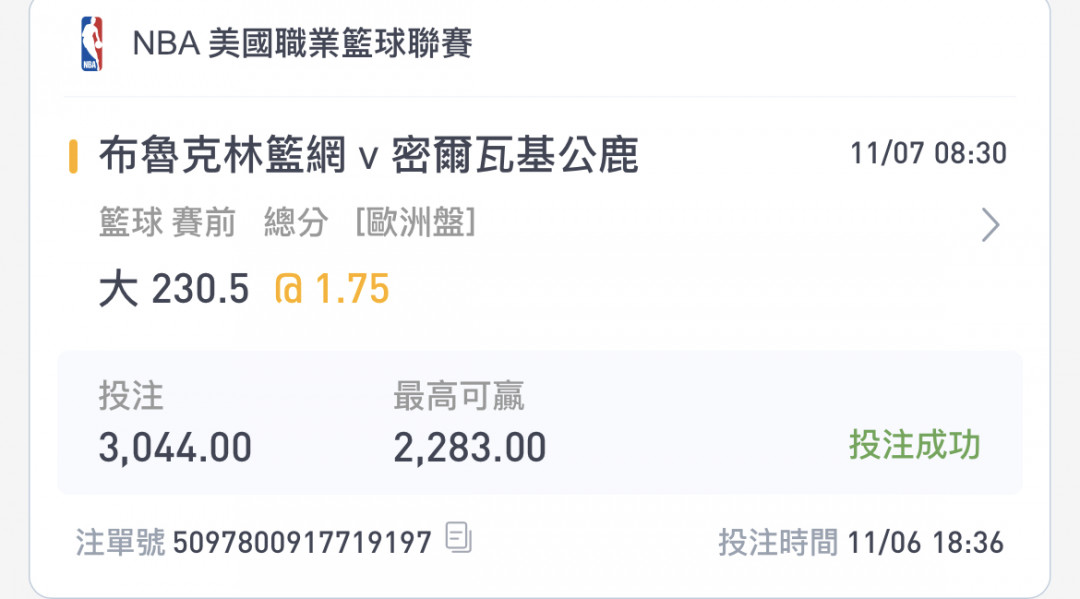Click the 投注 stake label

coord(131,396)
